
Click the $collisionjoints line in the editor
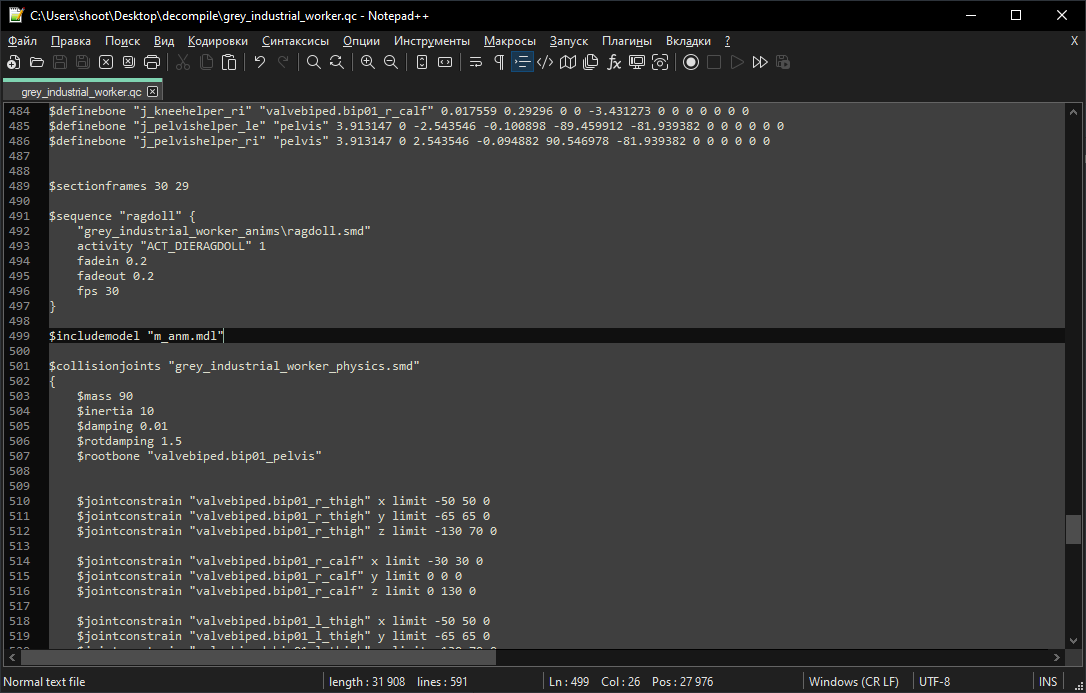click(234, 366)
